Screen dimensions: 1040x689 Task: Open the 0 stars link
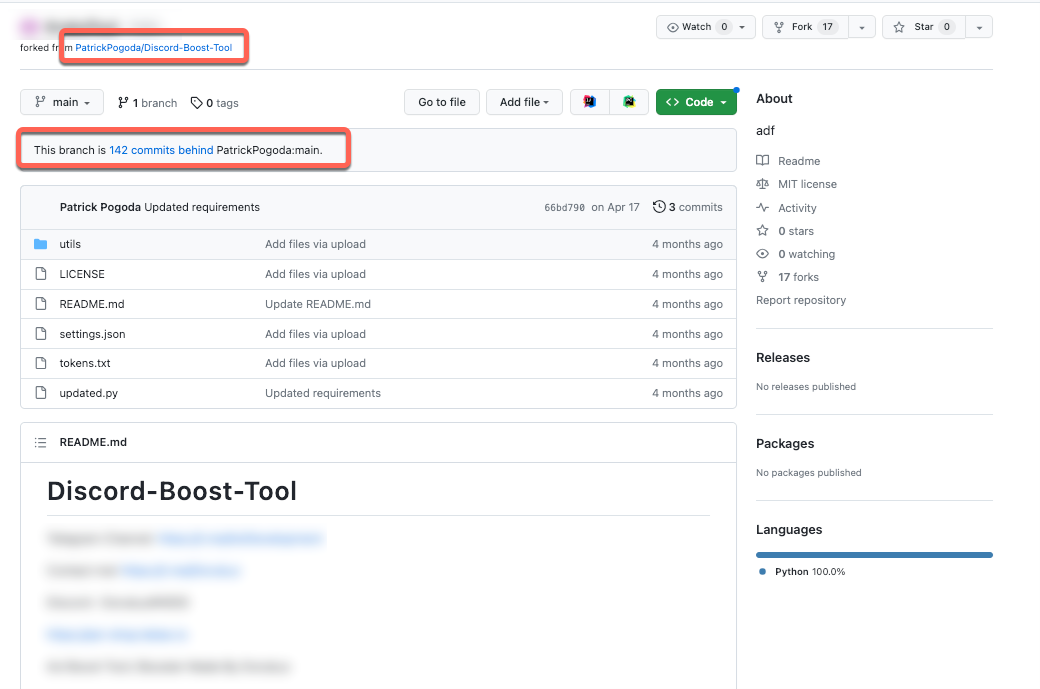796,231
